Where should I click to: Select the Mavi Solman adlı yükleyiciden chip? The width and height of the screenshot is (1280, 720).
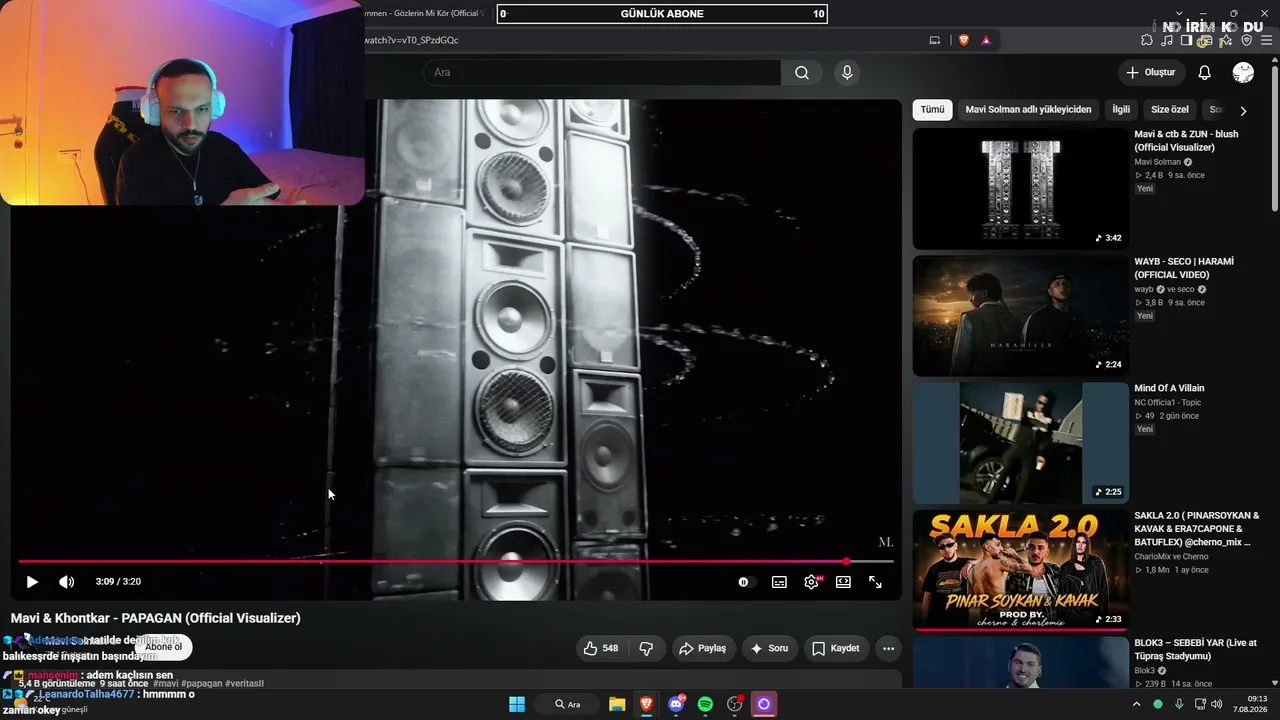[x=1028, y=109]
